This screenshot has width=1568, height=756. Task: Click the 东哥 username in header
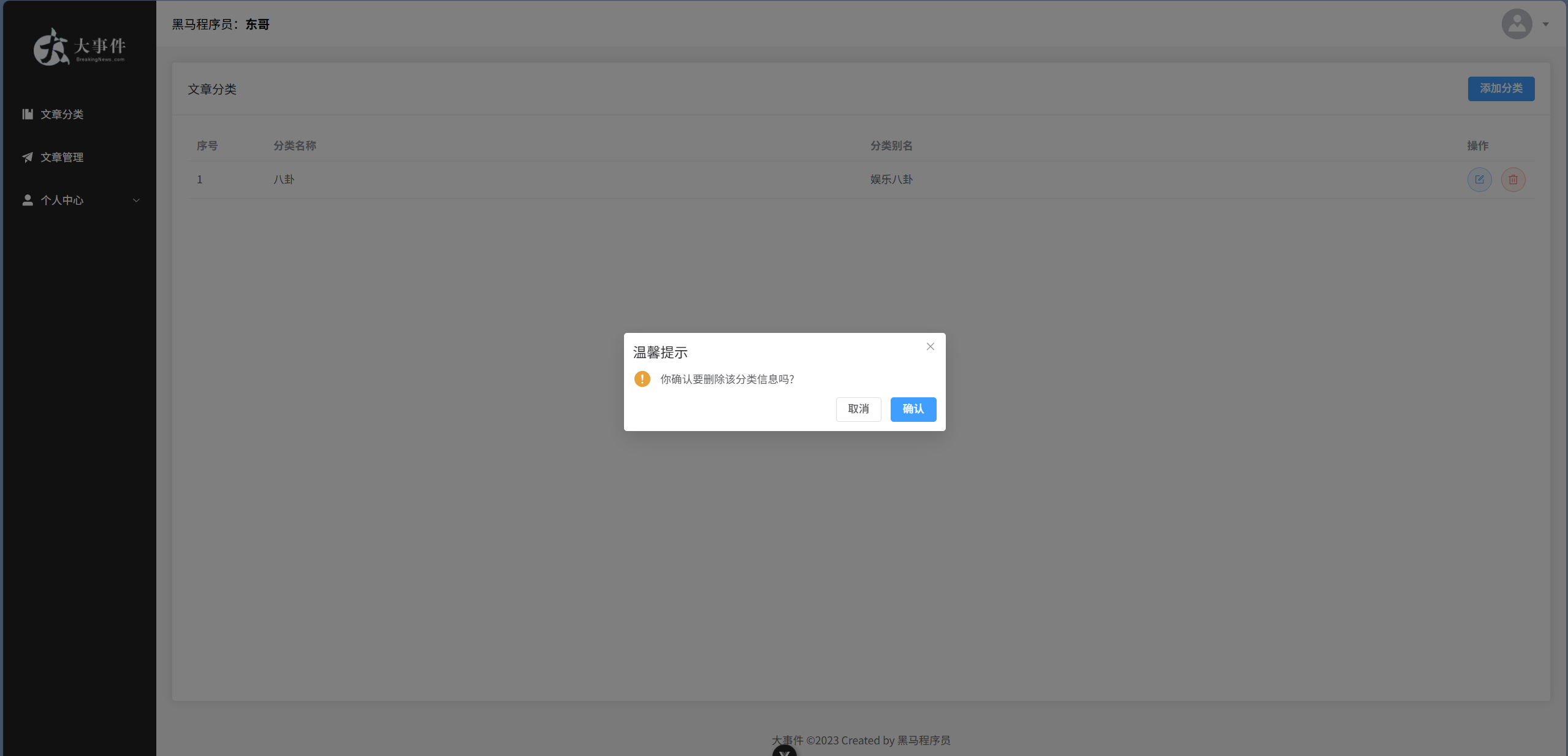pyautogui.click(x=257, y=24)
